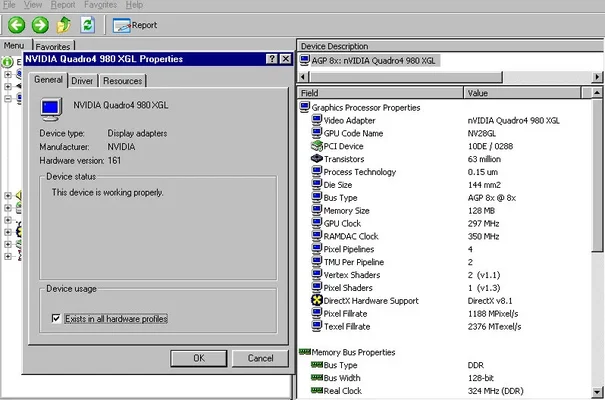The width and height of the screenshot is (605, 400).
Task: Open the Report toolbar button
Action: [135, 25]
